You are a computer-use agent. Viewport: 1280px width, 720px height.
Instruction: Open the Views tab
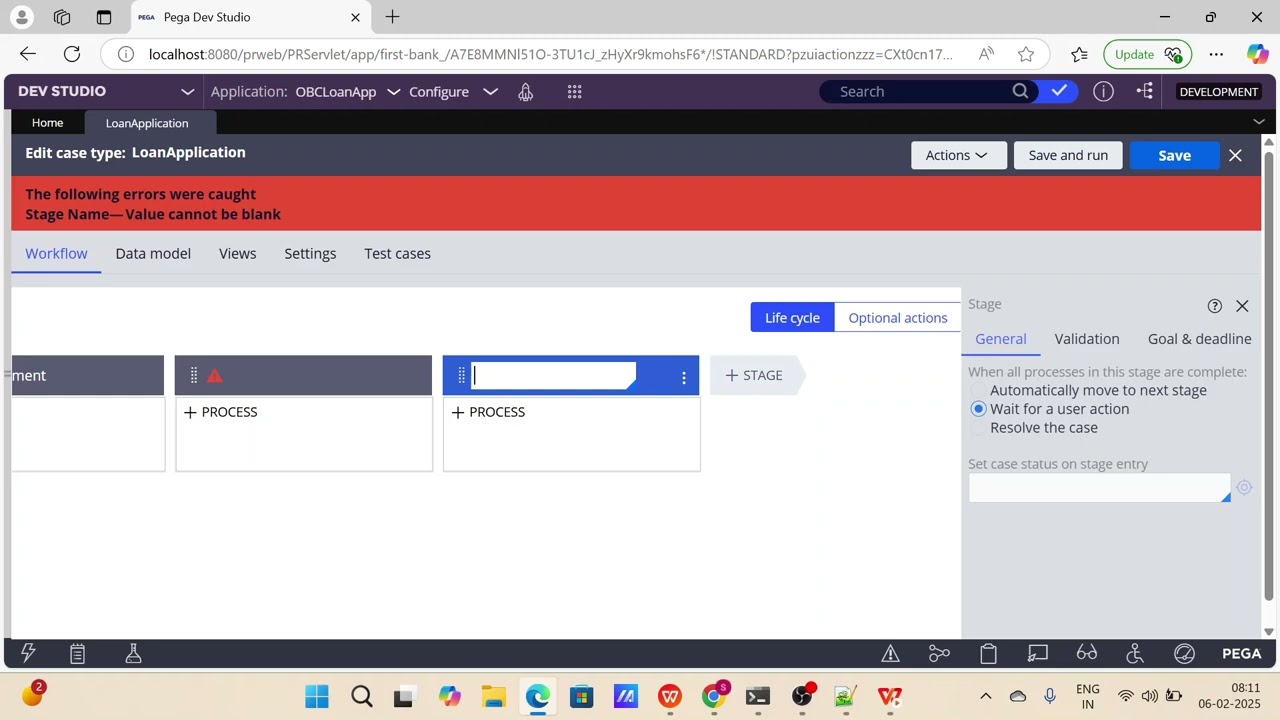point(237,254)
